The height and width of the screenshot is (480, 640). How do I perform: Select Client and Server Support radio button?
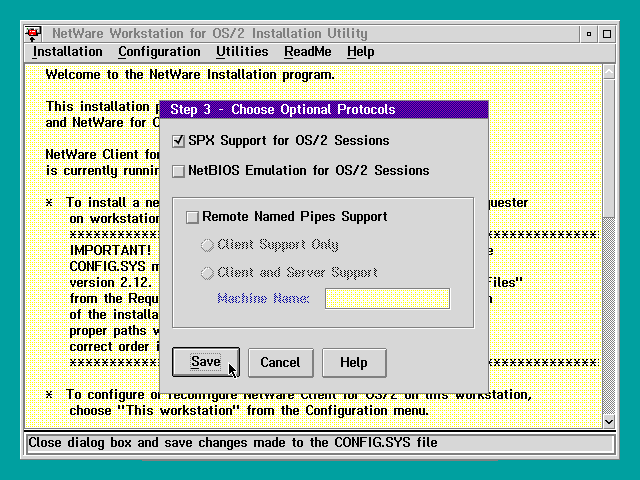[207, 273]
